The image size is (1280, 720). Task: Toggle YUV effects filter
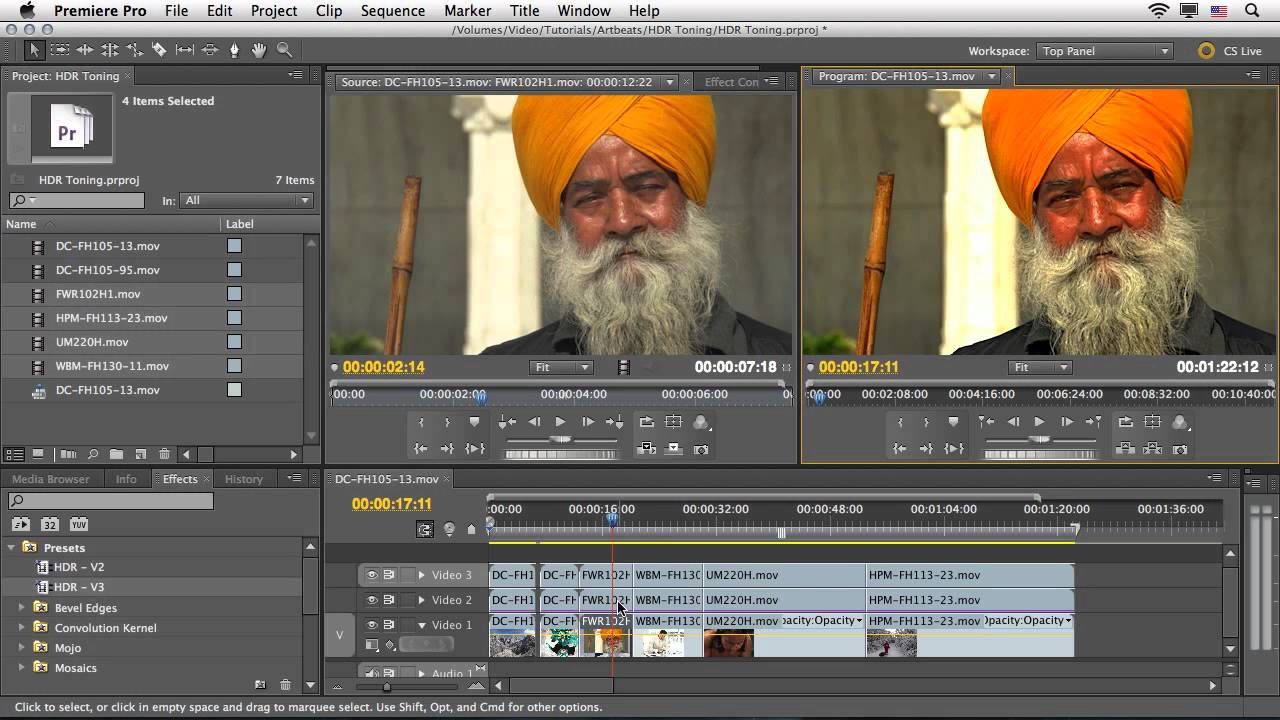(x=79, y=524)
